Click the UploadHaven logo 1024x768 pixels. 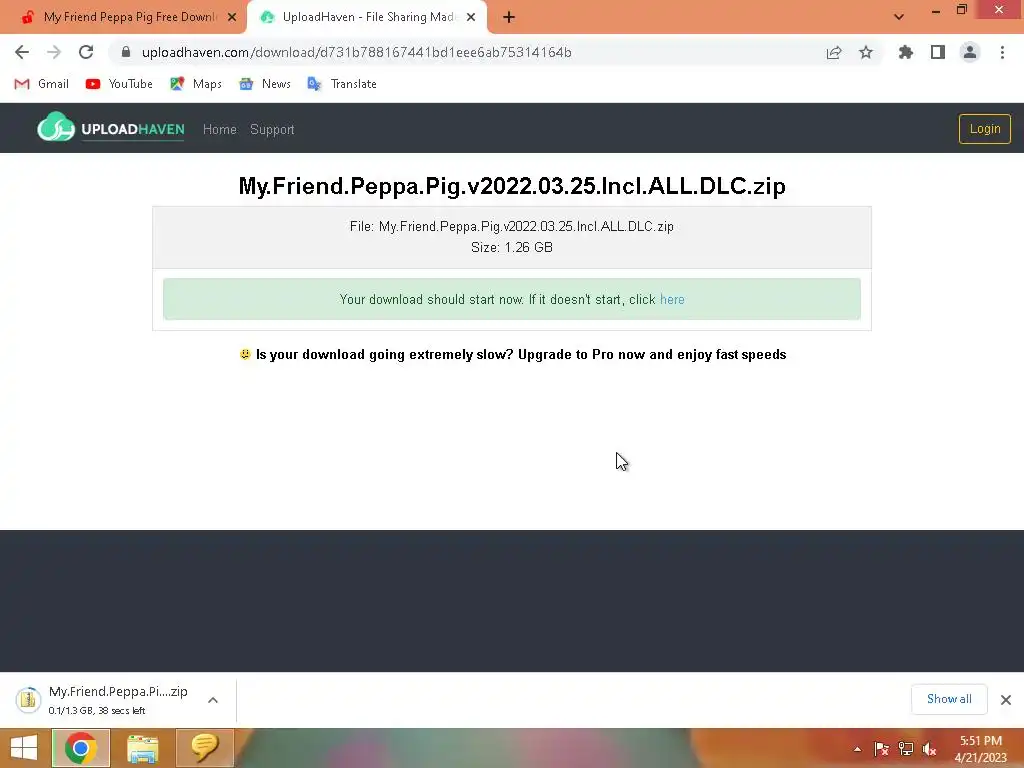(x=111, y=127)
